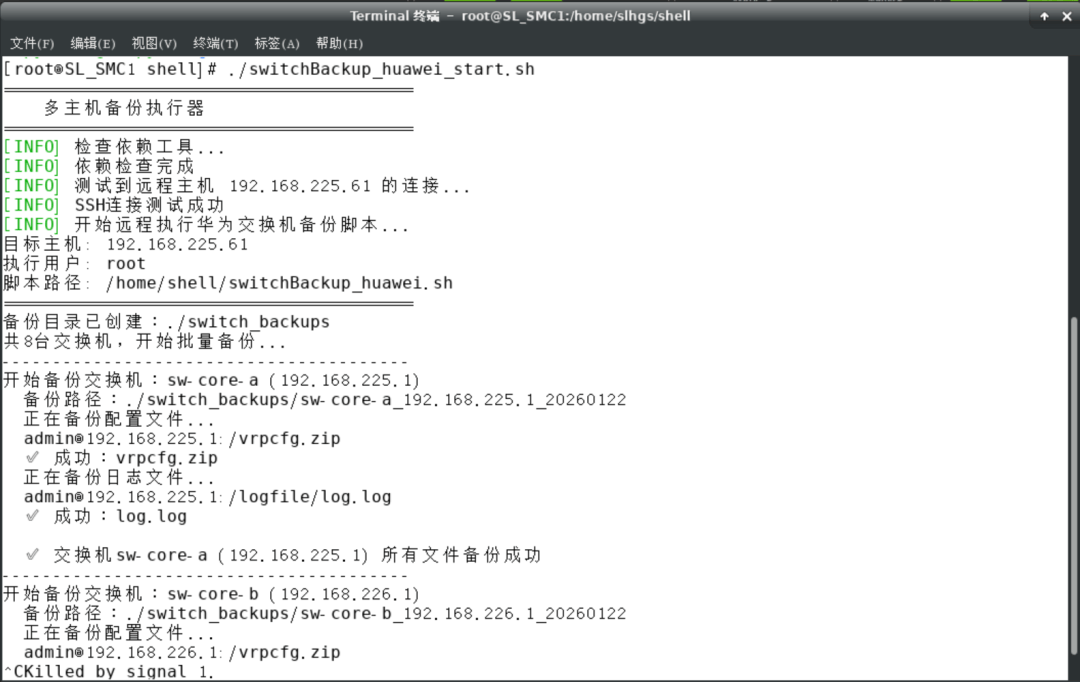Open the 文件(F) menu
This screenshot has width=1080, height=682.
(32, 44)
